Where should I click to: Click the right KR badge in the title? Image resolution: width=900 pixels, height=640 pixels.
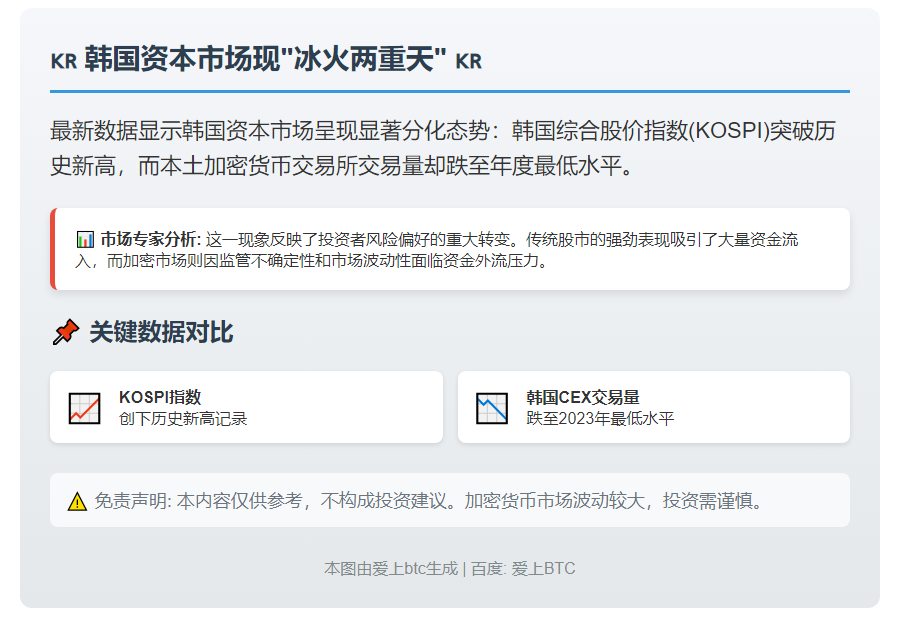click(x=468, y=60)
